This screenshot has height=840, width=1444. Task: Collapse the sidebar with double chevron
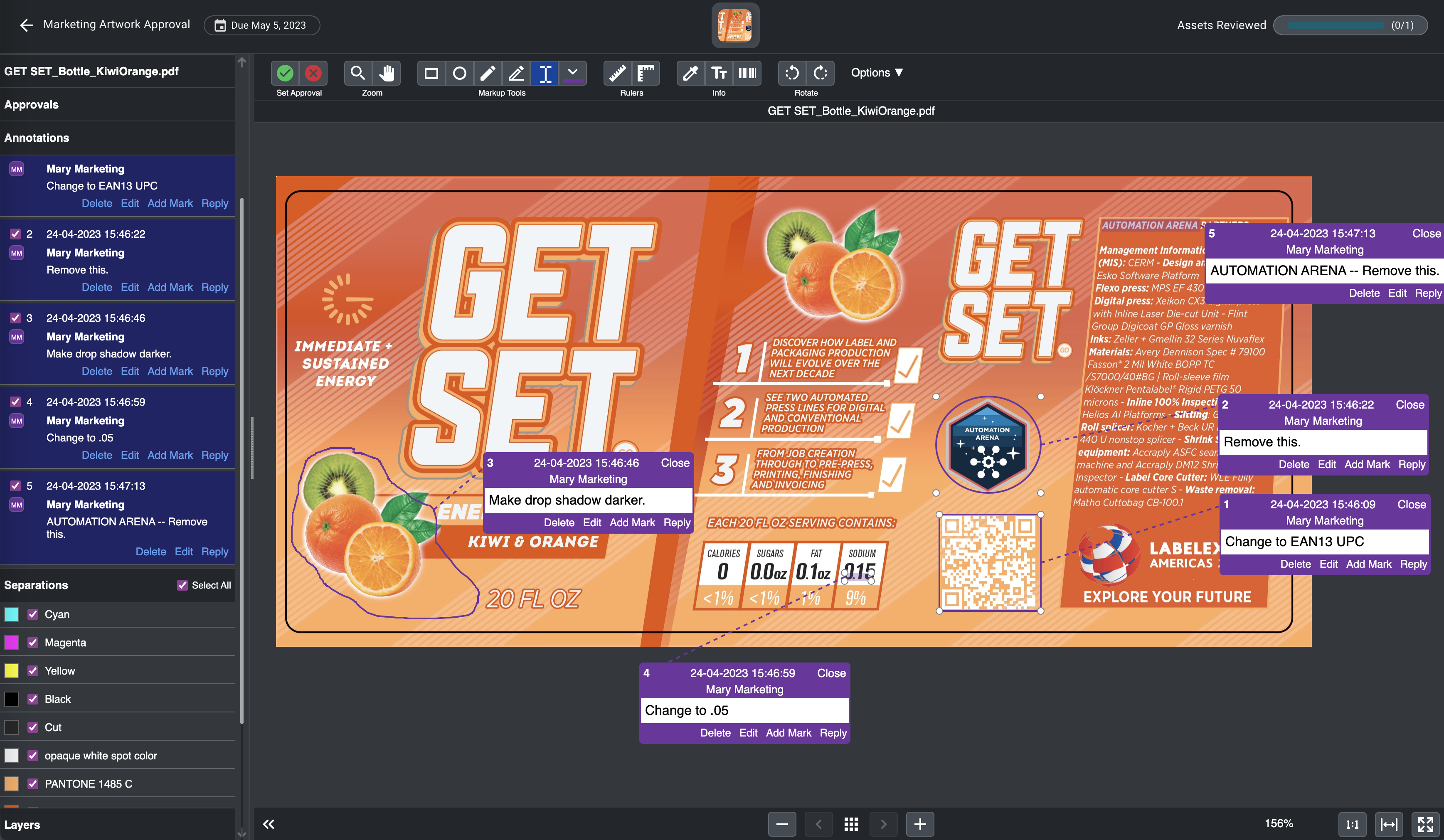point(268,824)
